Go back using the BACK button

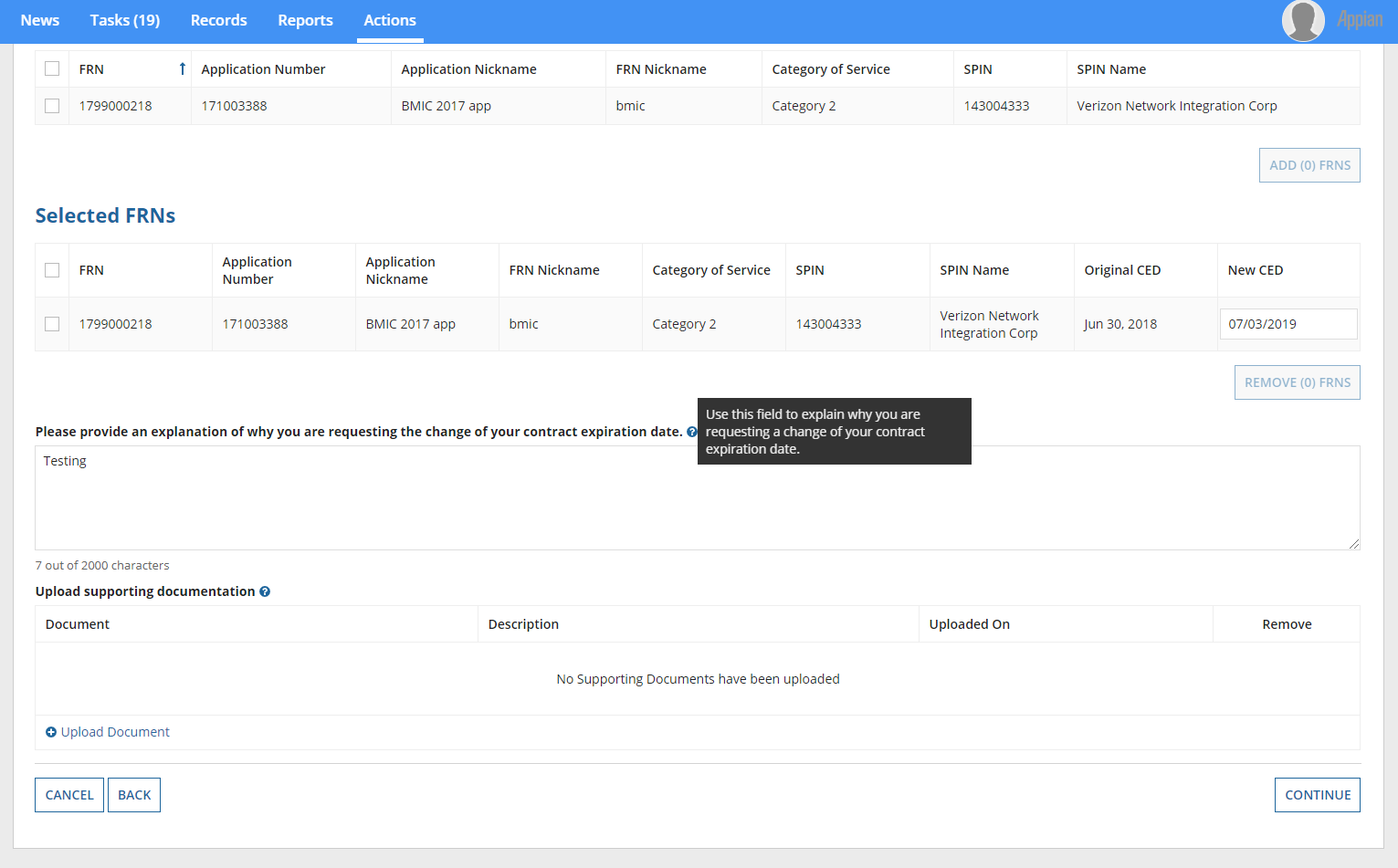pyautogui.click(x=134, y=795)
